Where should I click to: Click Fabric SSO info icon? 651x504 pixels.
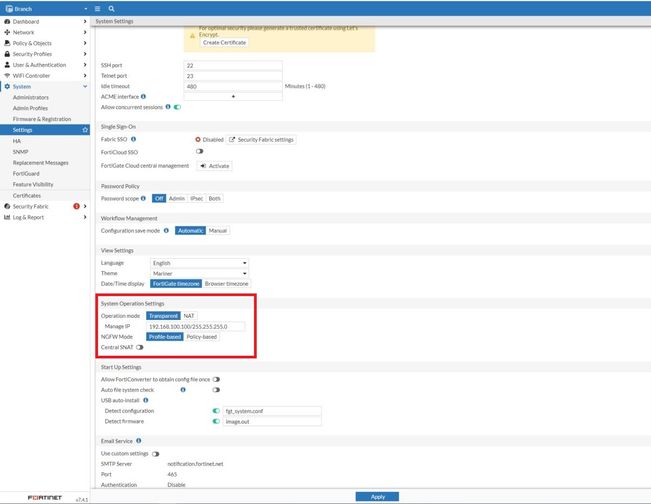click(x=133, y=139)
